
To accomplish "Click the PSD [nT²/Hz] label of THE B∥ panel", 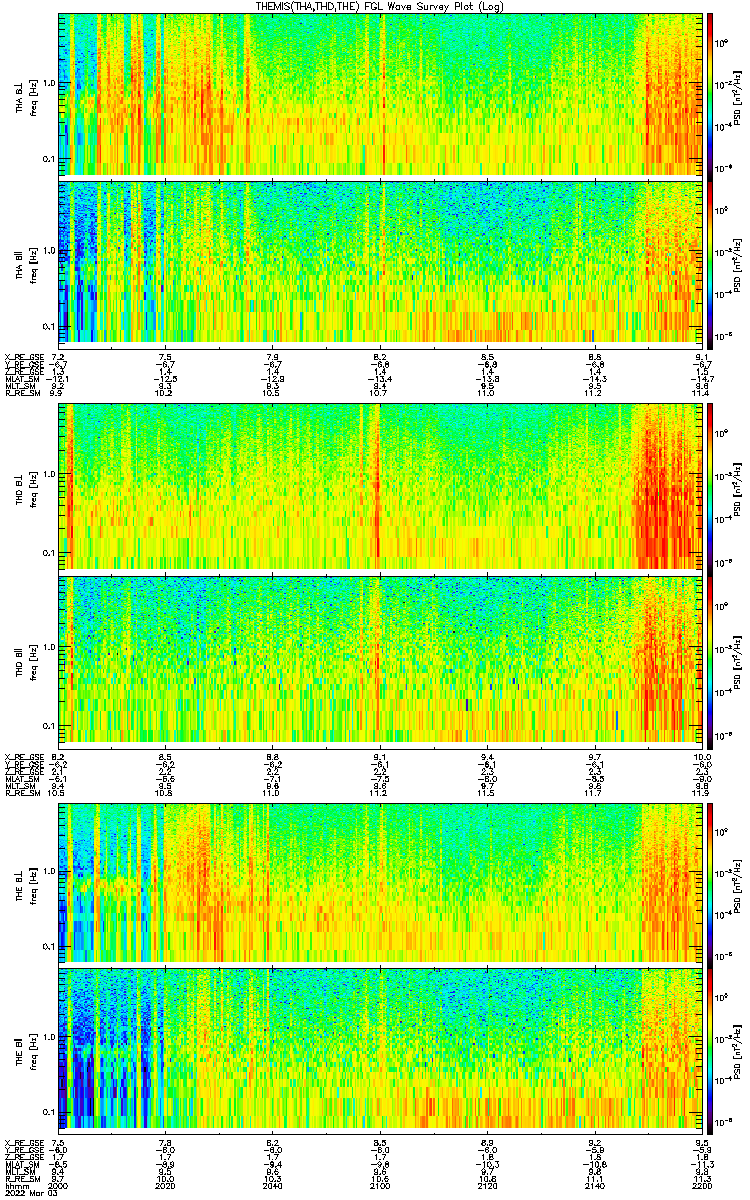I will tap(738, 1049).
